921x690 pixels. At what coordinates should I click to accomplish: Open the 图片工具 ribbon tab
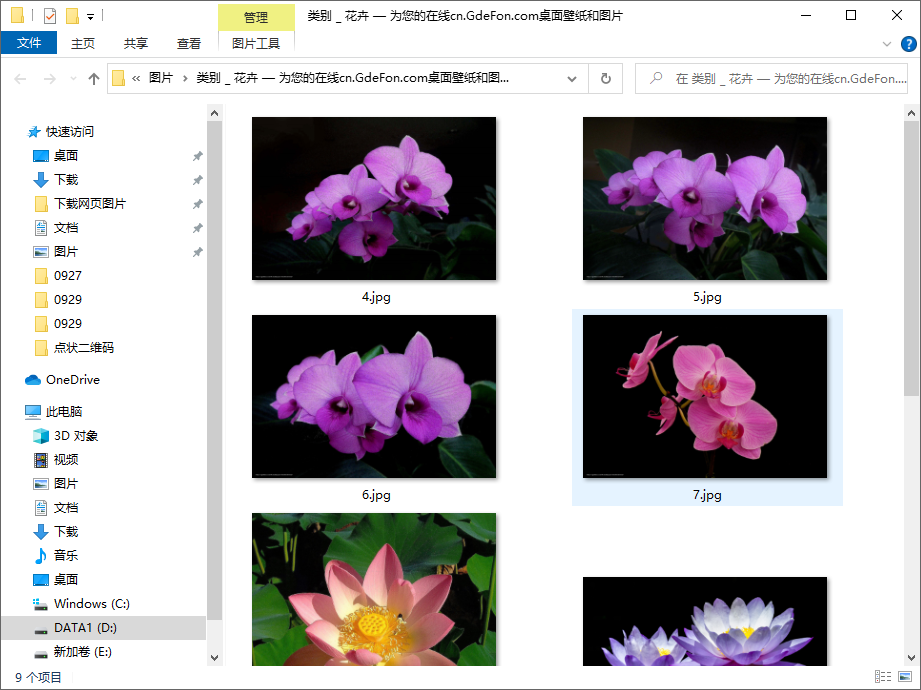[x=256, y=43]
